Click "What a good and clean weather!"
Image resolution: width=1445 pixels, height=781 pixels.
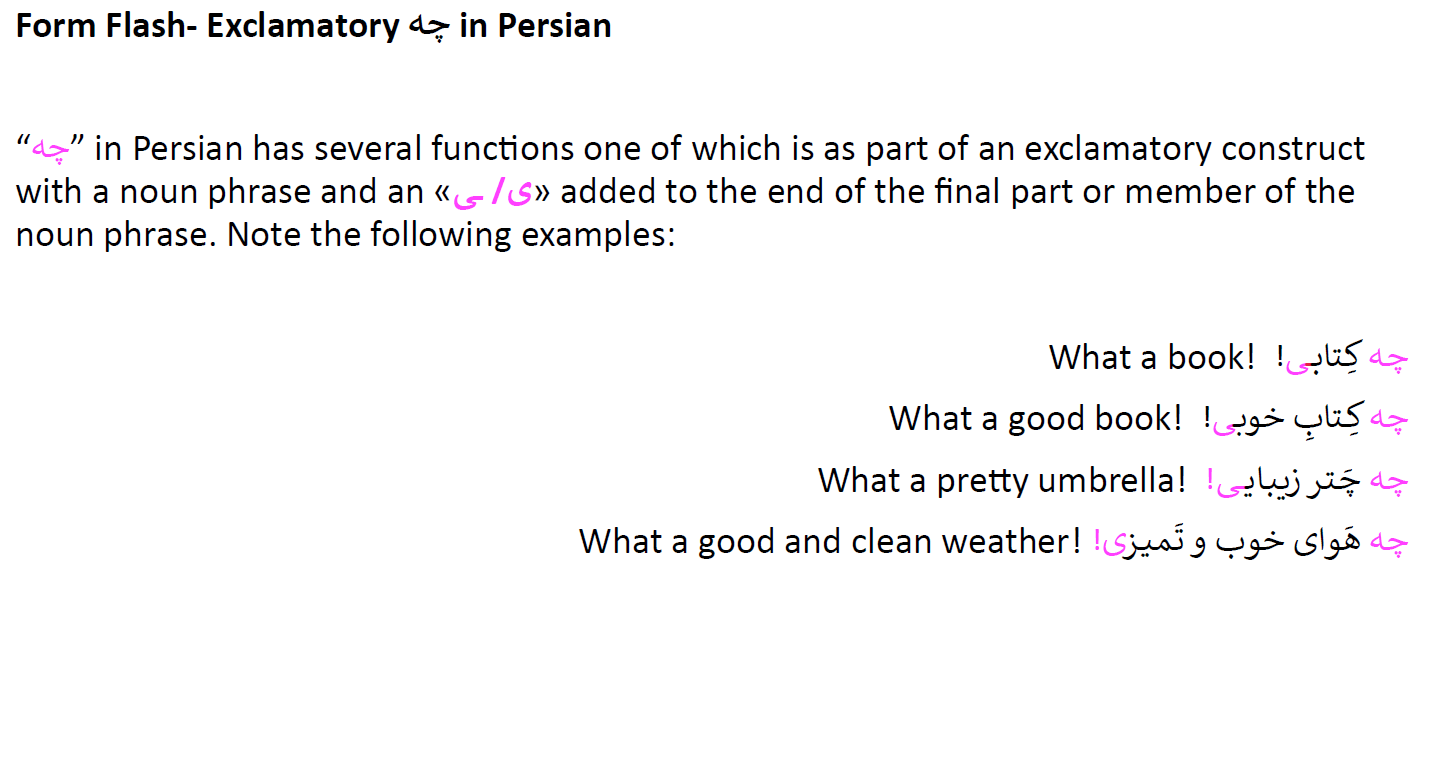pos(830,541)
